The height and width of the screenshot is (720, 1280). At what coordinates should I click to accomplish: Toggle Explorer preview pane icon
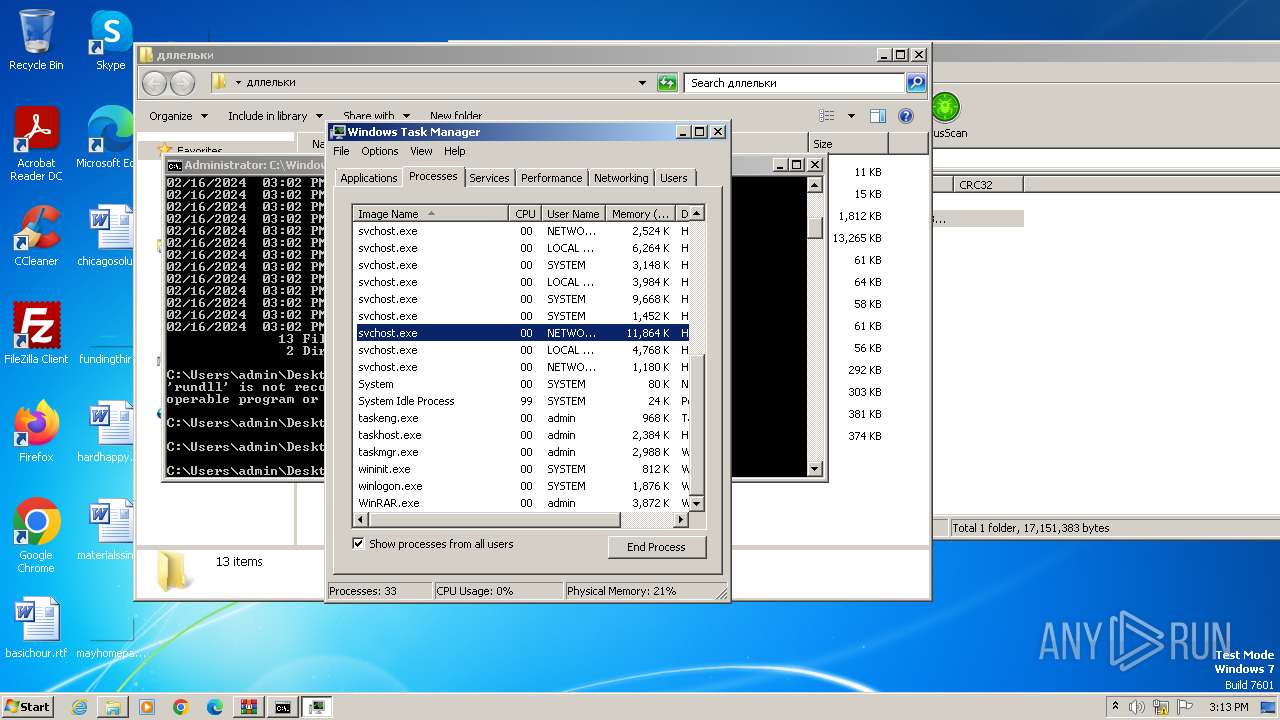(878, 116)
